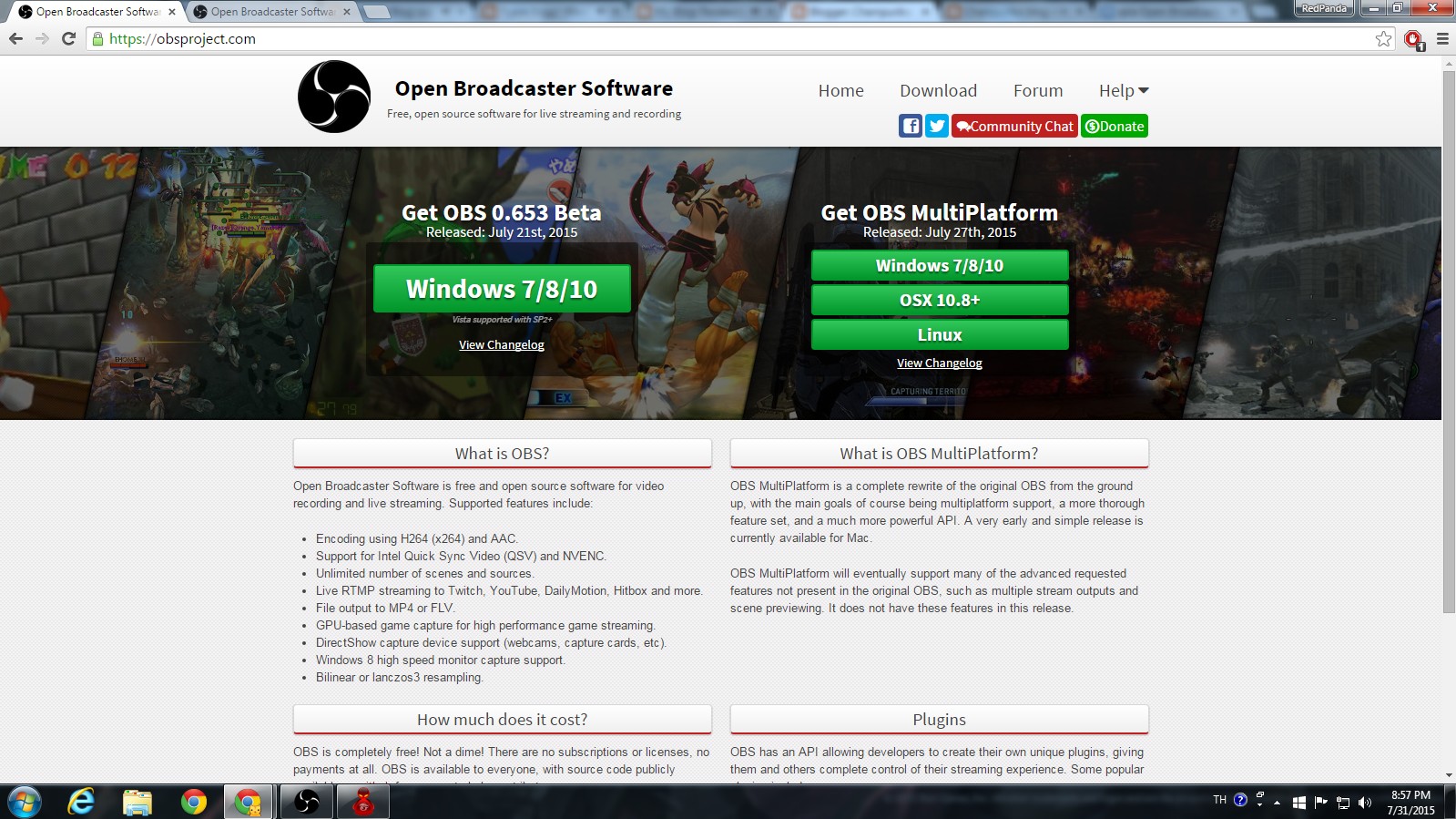Screen dimensions: 1456x819
Task: Click the Windows 10 upgrade tray icon
Action: pos(1299,803)
